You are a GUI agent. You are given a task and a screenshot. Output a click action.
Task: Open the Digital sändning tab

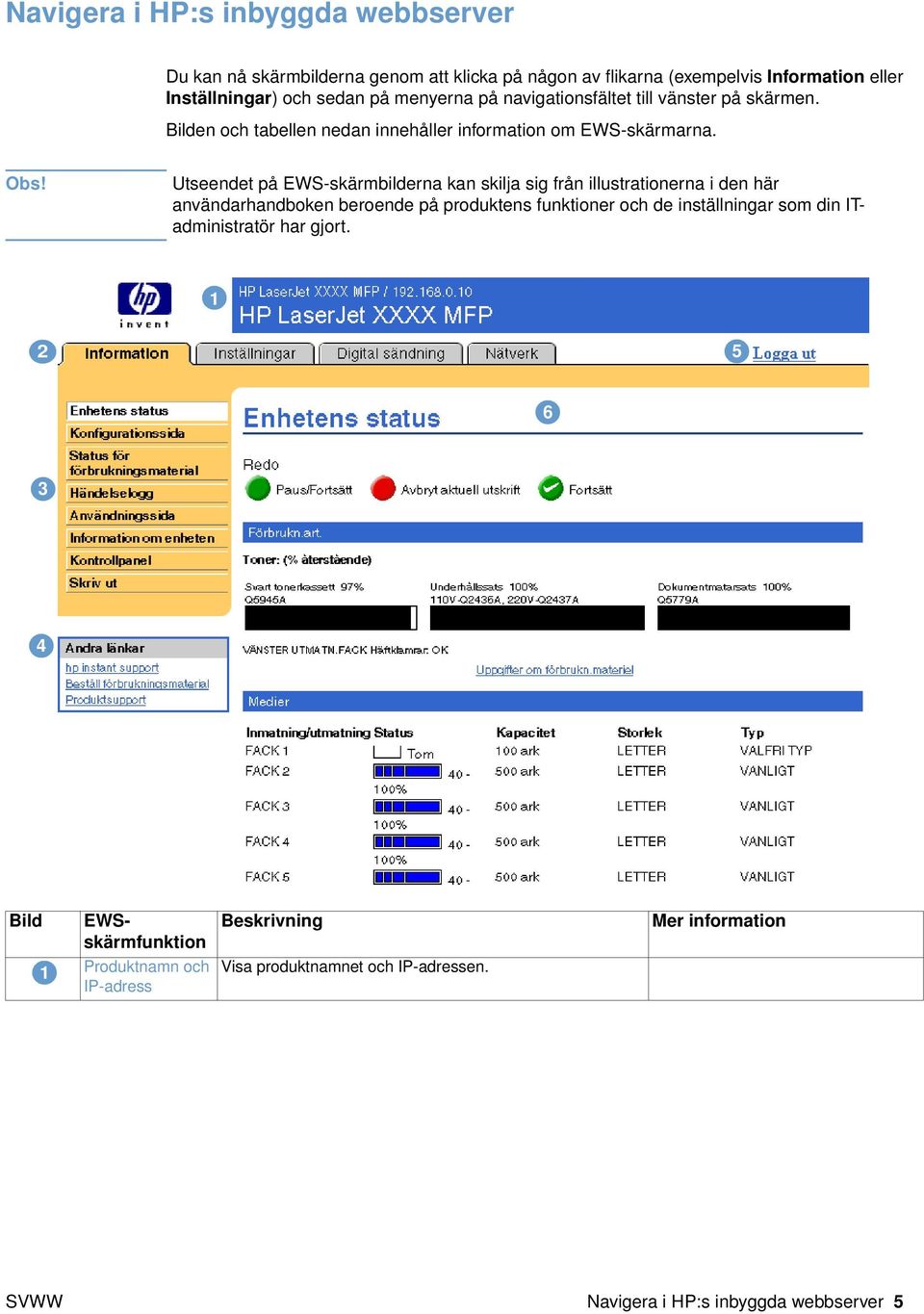(x=391, y=354)
